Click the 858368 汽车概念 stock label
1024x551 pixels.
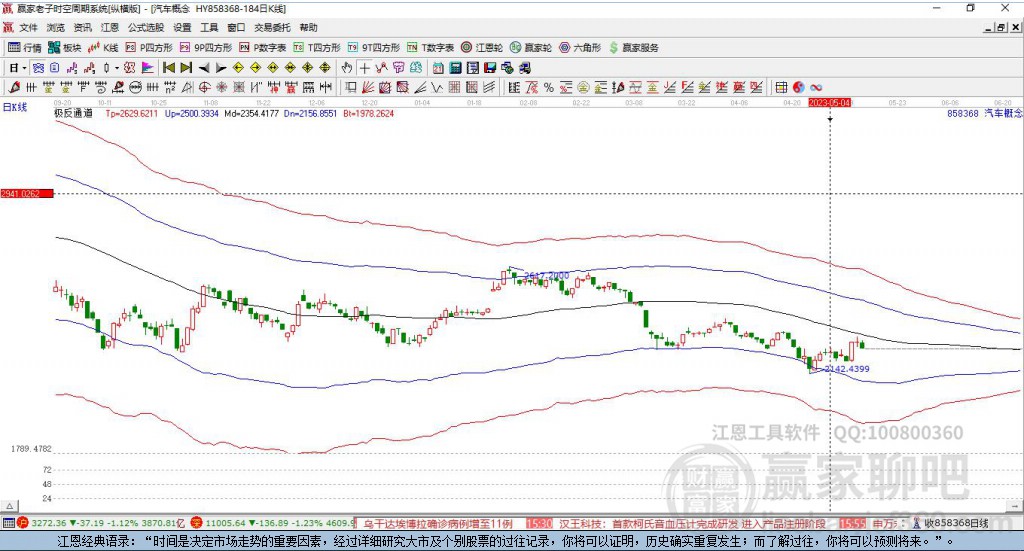pyautogui.click(x=984, y=113)
